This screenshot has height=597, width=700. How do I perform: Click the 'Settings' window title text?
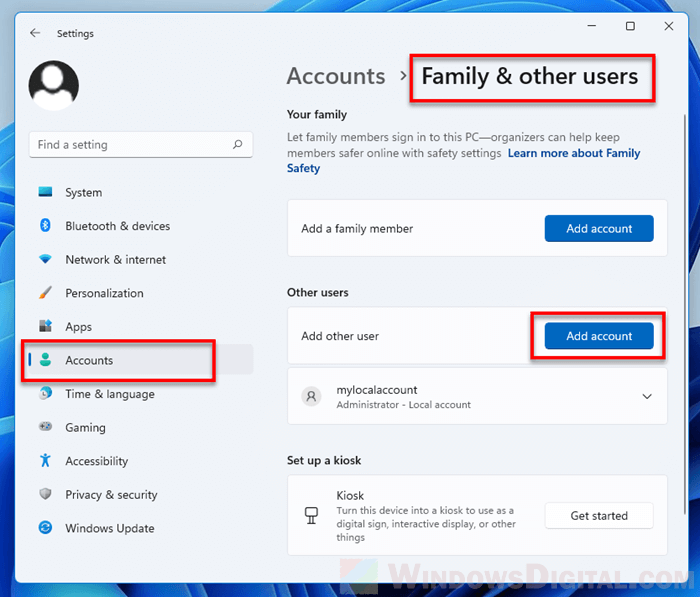tap(75, 33)
